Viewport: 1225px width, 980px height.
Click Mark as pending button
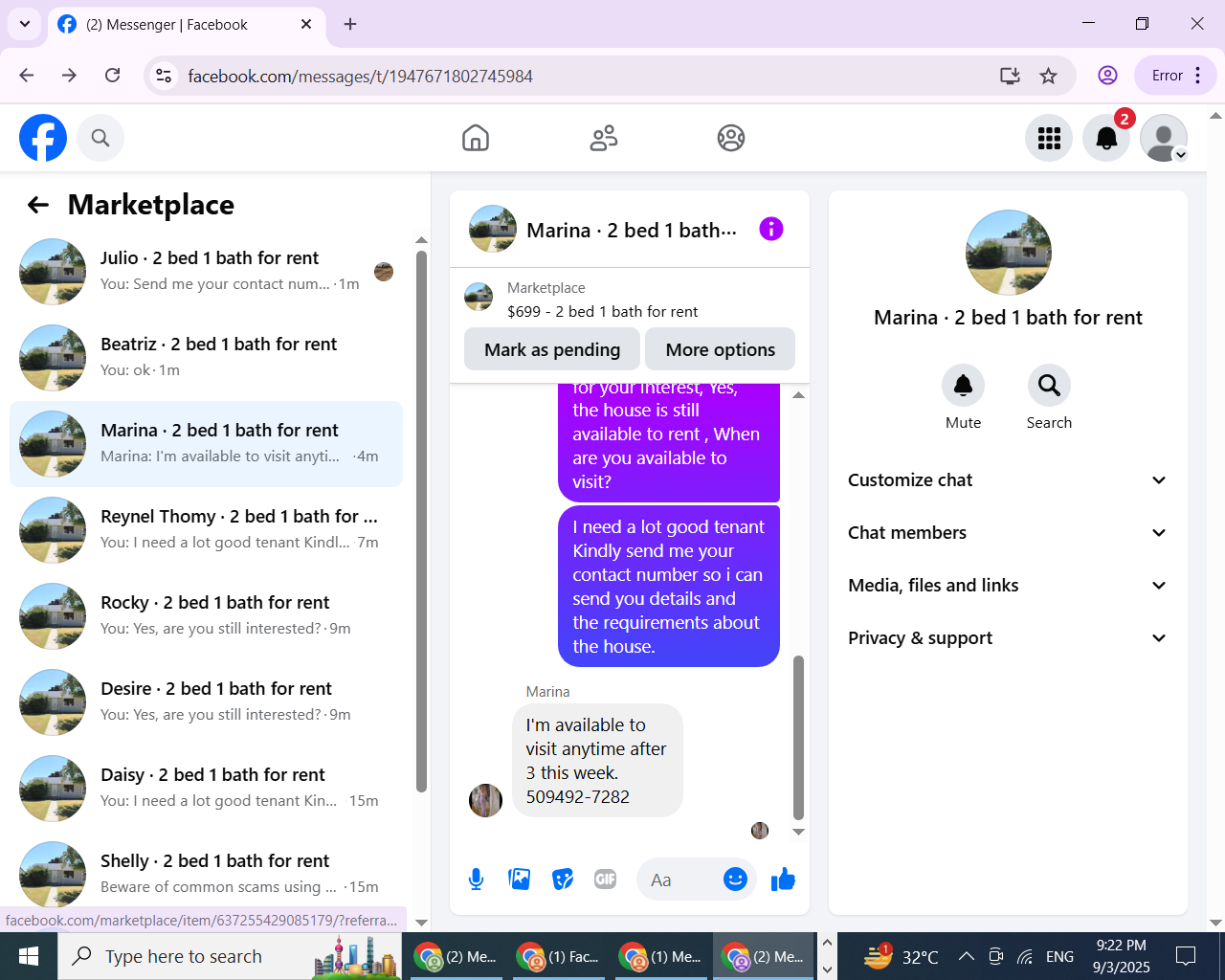[552, 349]
